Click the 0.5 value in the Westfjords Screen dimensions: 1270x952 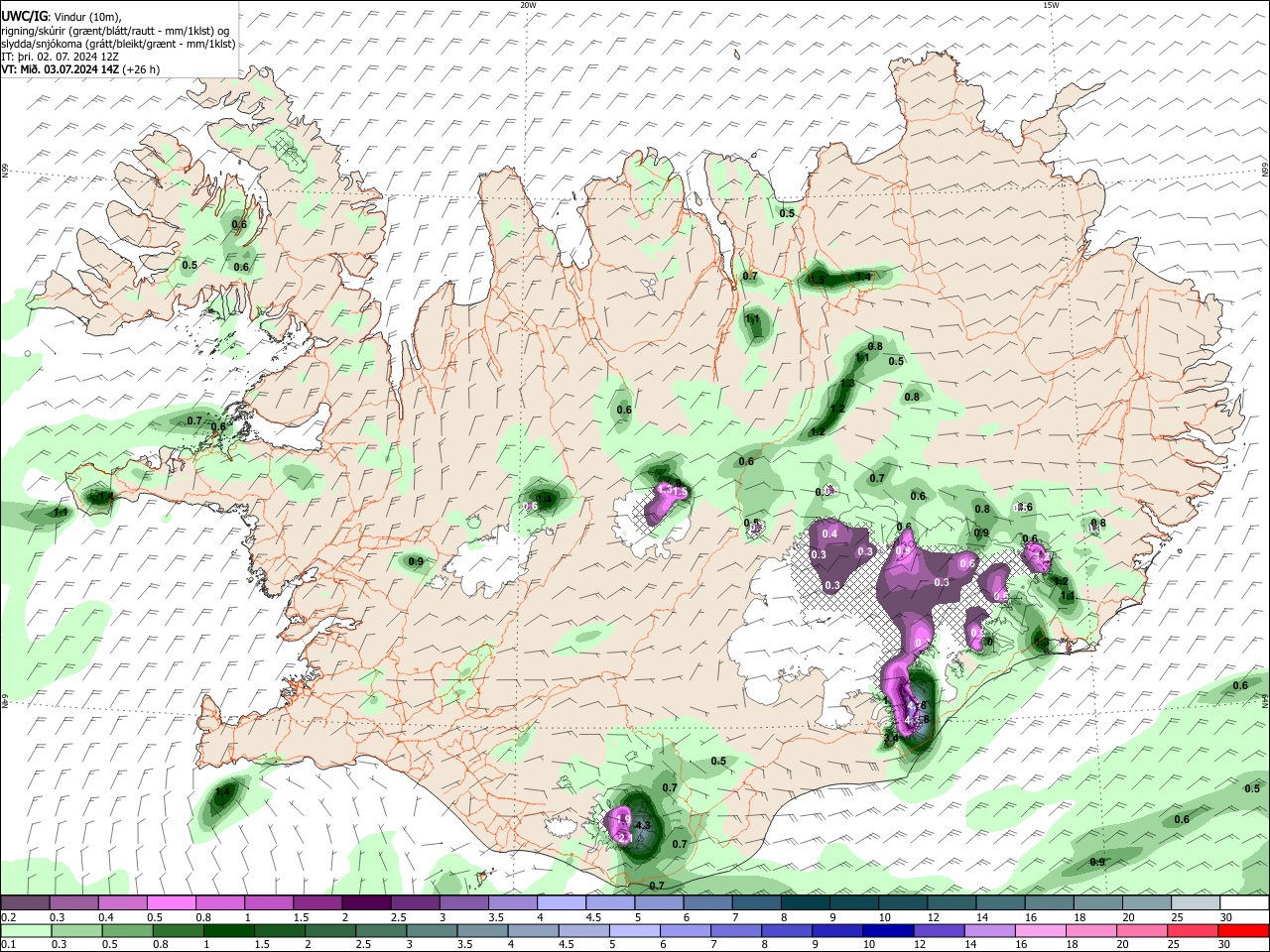point(190,265)
